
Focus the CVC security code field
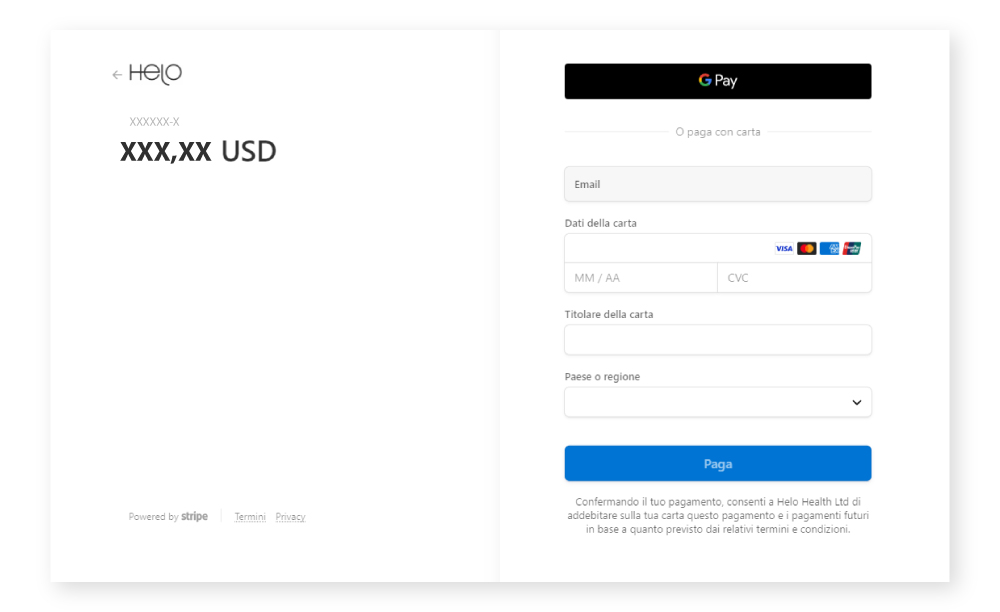(793, 278)
